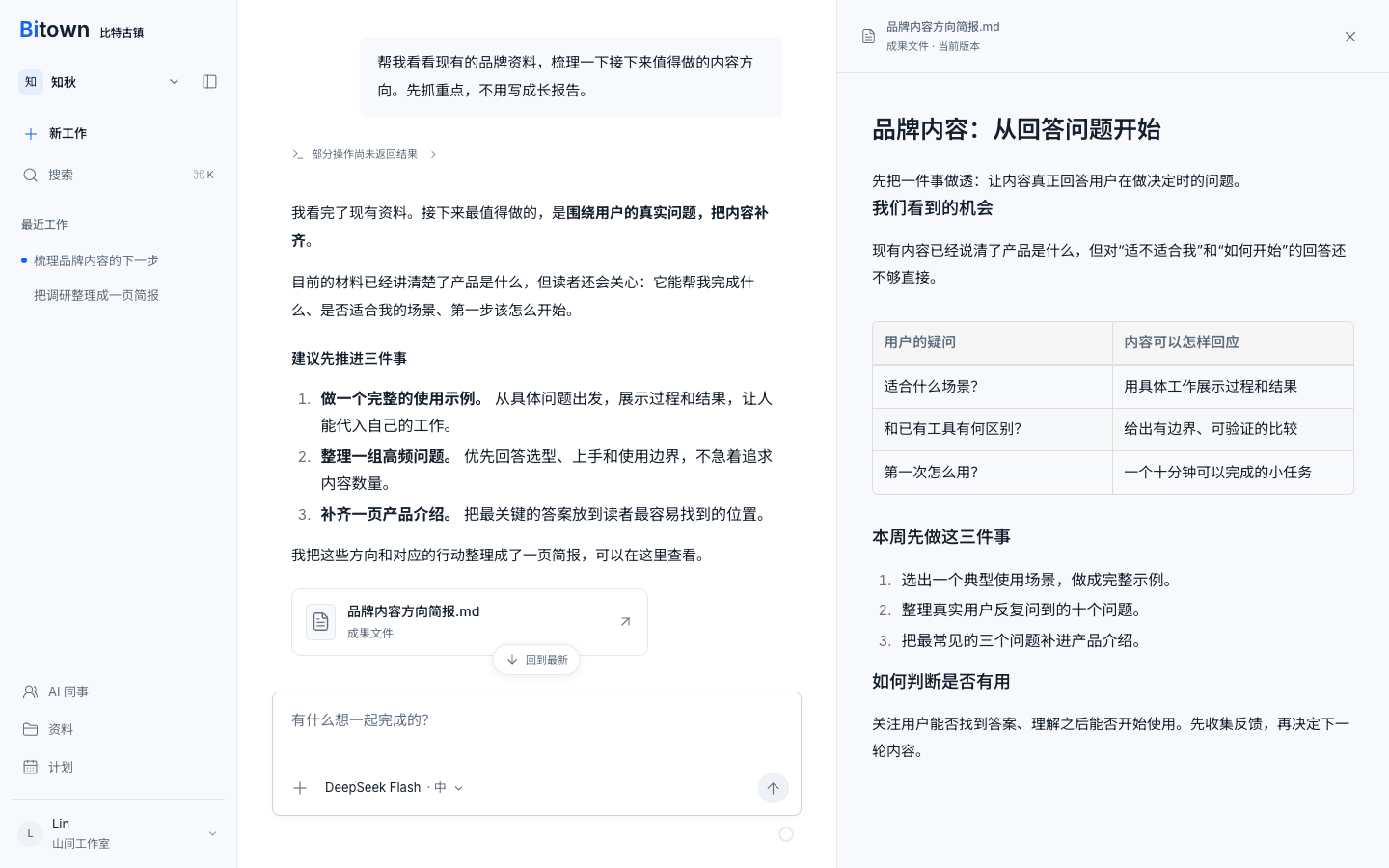Click the preview panel header file icon
1389x868 pixels.
coord(868,37)
